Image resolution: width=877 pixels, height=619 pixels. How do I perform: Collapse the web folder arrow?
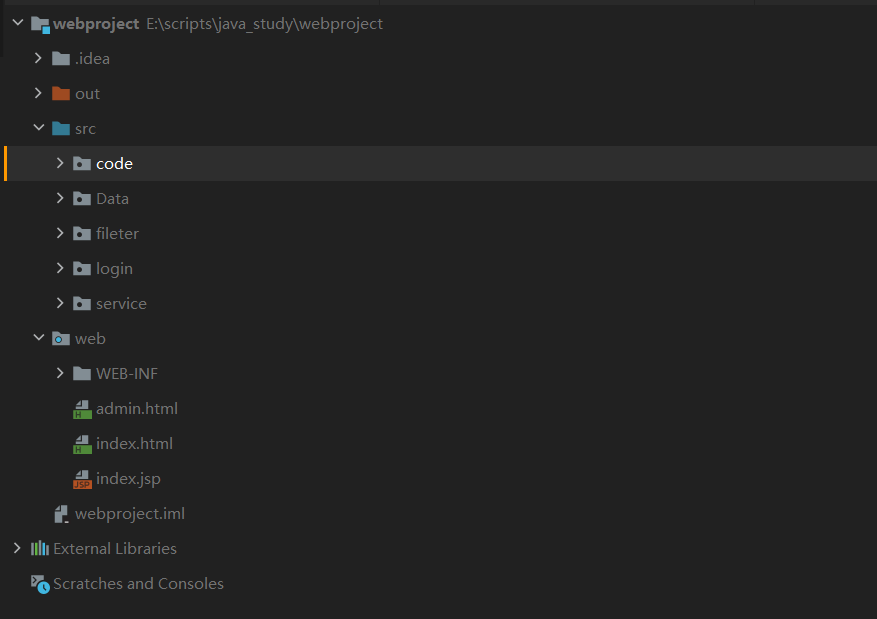point(39,337)
